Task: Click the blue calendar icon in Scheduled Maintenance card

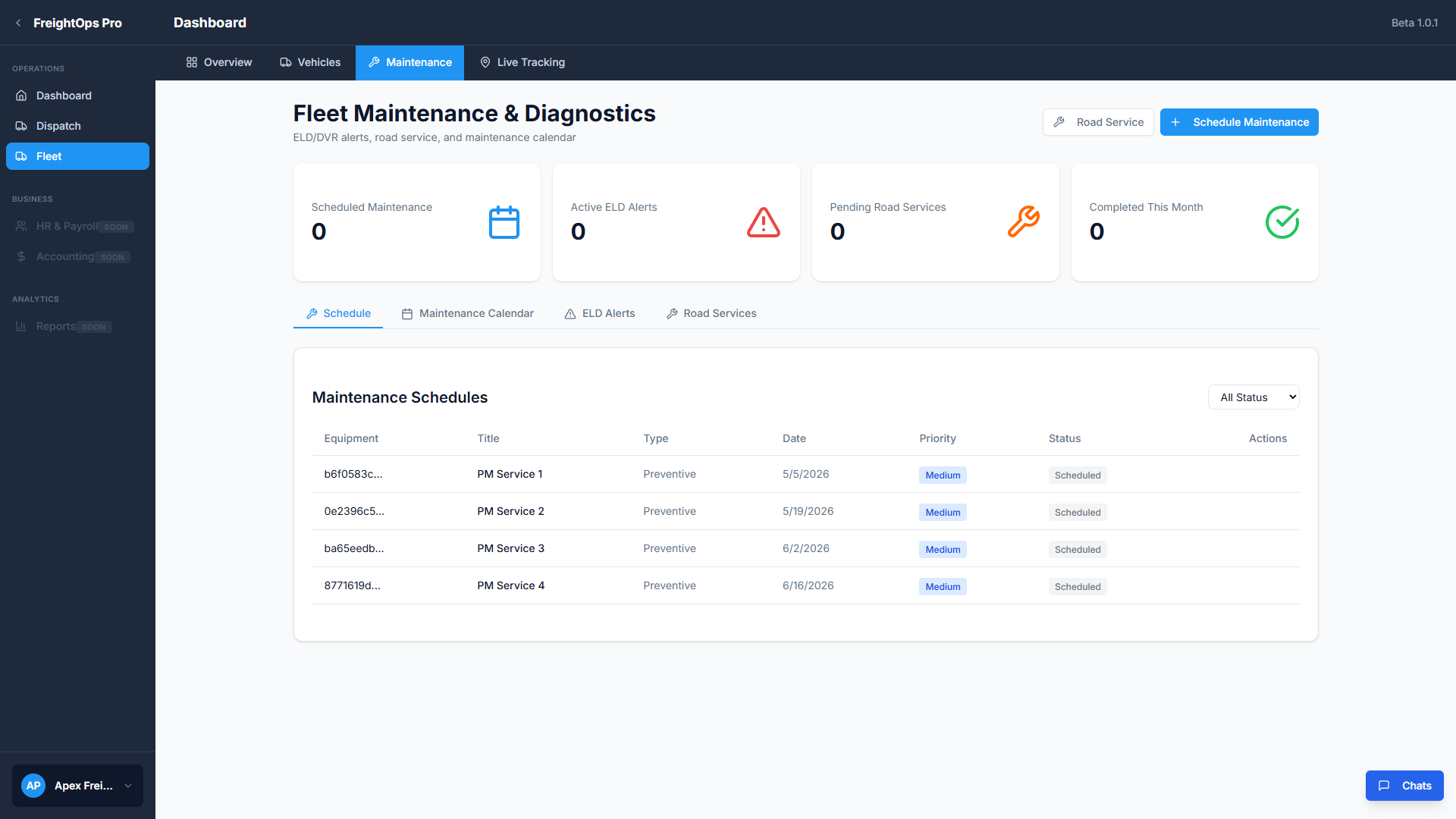Action: click(x=504, y=222)
